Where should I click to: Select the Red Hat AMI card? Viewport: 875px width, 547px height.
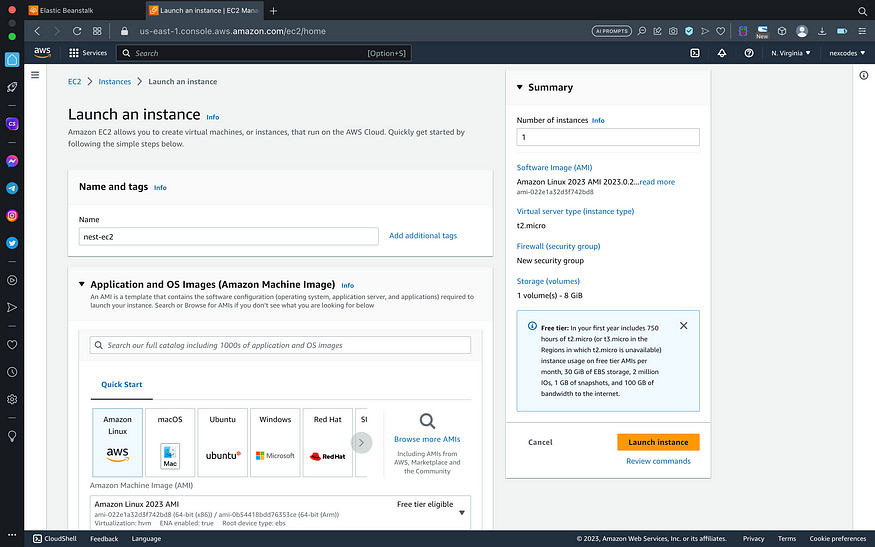click(x=327, y=443)
